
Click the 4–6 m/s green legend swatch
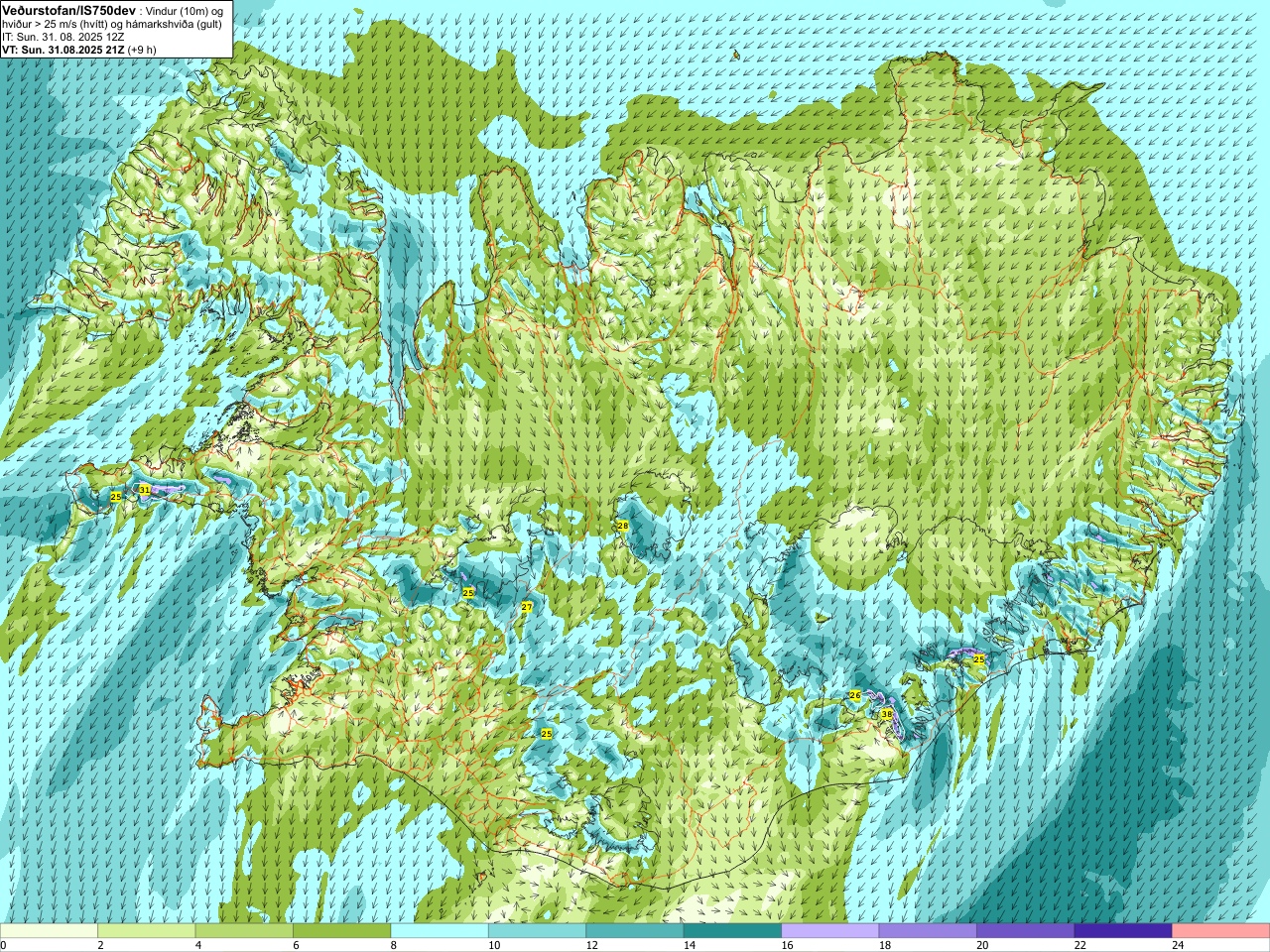244,931
